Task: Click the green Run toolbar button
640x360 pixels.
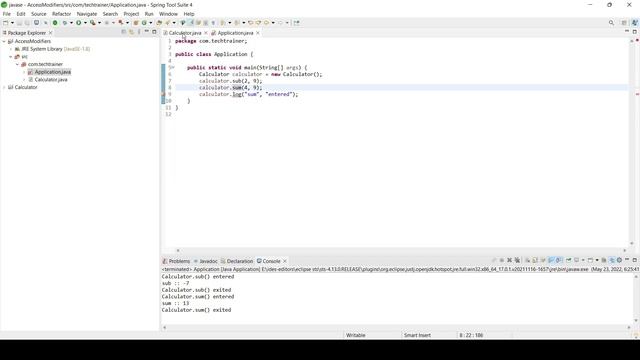Action: click(x=78, y=22)
